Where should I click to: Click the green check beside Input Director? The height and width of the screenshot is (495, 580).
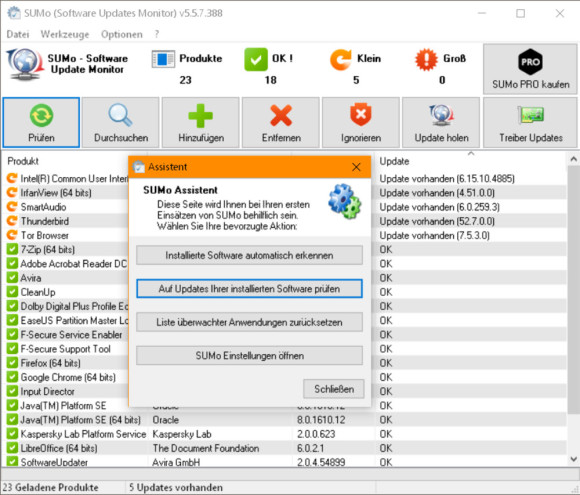pyautogui.click(x=12, y=391)
